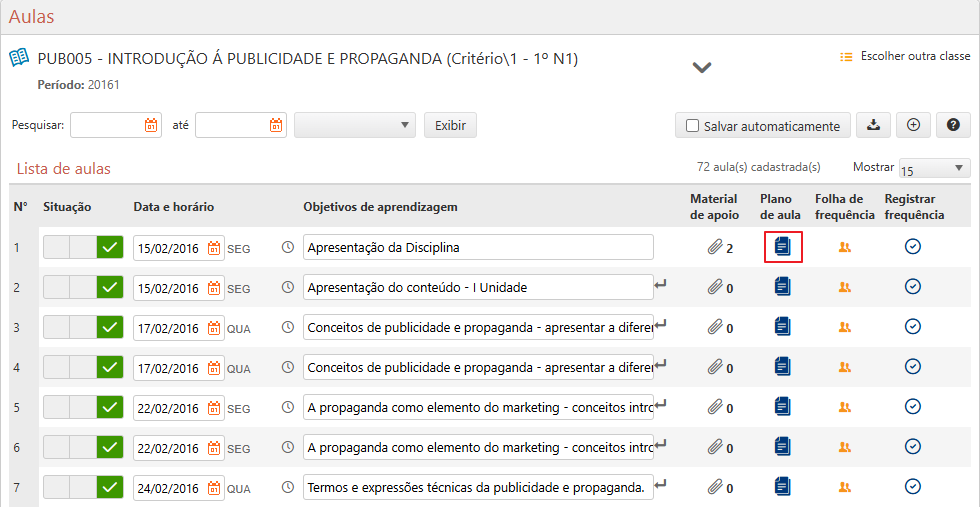Open calendar picker for aula 1 date
Viewport: 980px width, 507px height.
[214, 248]
